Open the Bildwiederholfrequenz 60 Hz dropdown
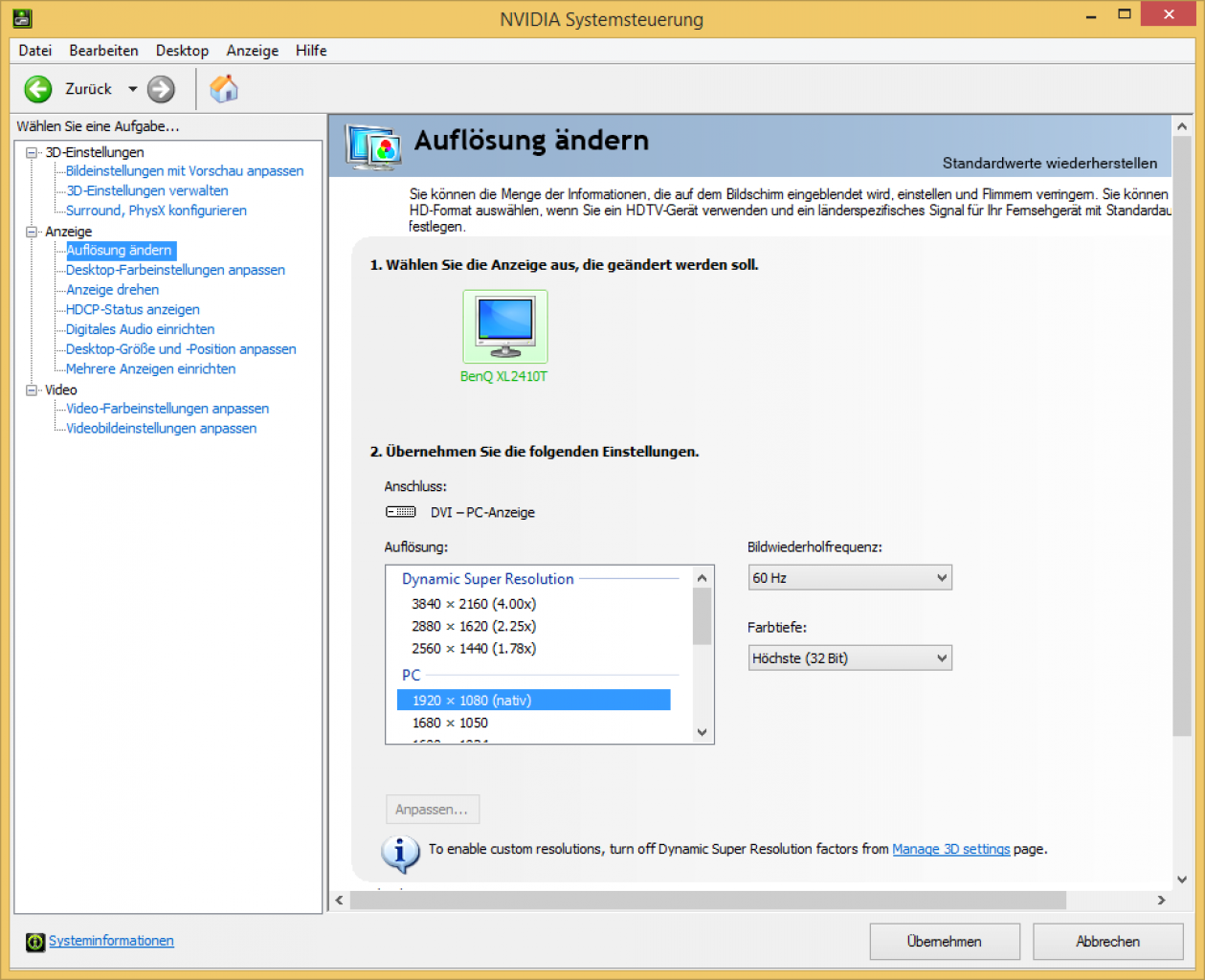 850,578
